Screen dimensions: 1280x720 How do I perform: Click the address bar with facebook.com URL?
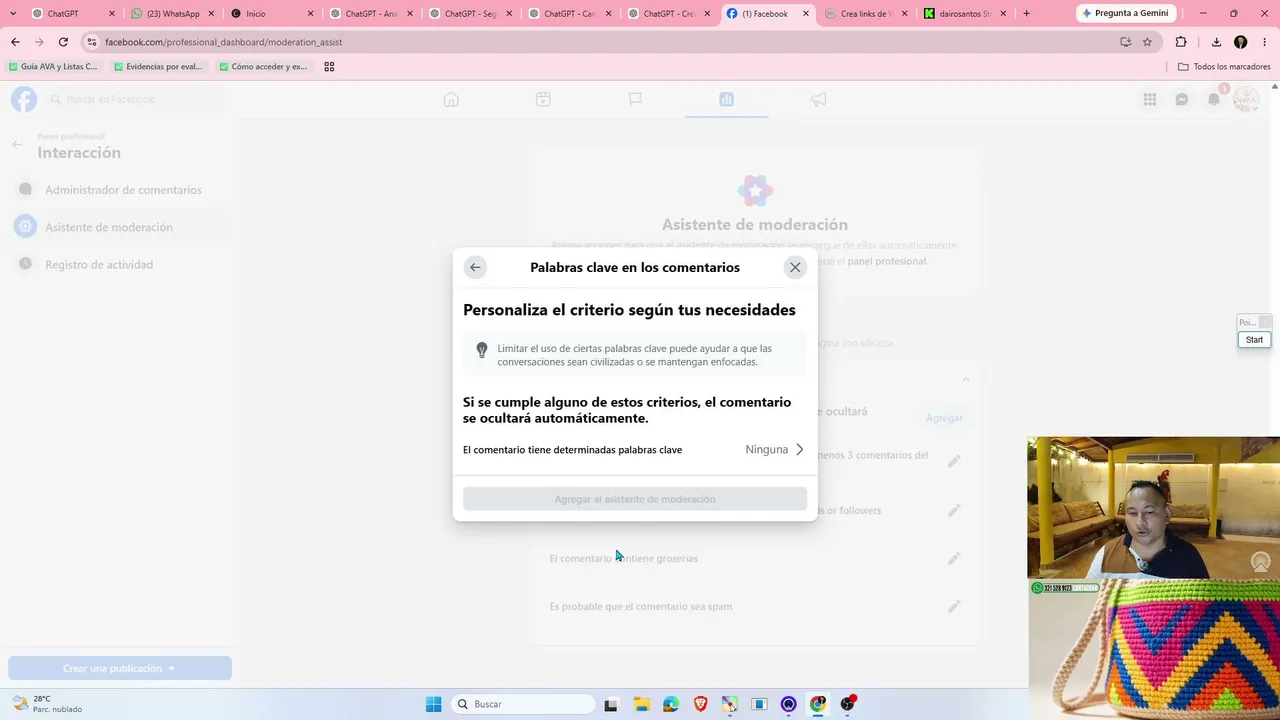(600, 42)
